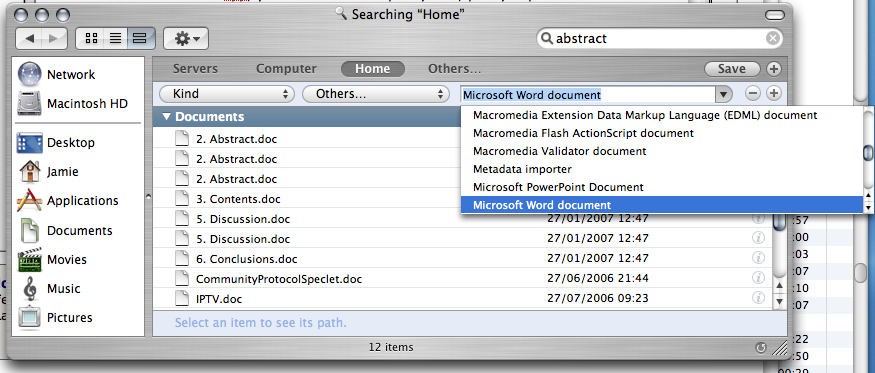Save the search with Save button

coord(732,69)
